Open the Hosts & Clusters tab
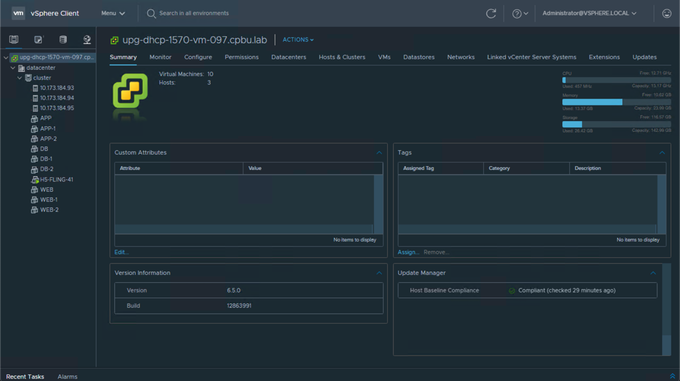Screen dimensions: 680x381 click(342, 57)
